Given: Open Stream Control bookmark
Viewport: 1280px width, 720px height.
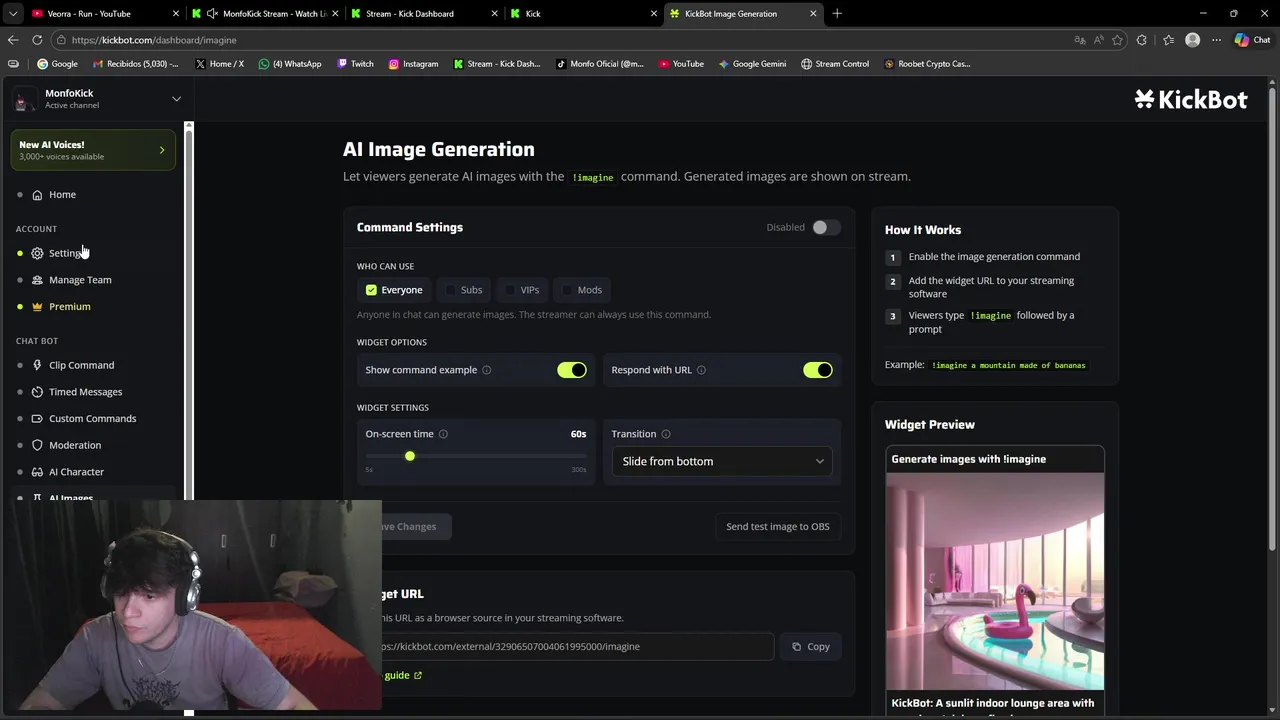Looking at the screenshot, I should click(x=835, y=64).
